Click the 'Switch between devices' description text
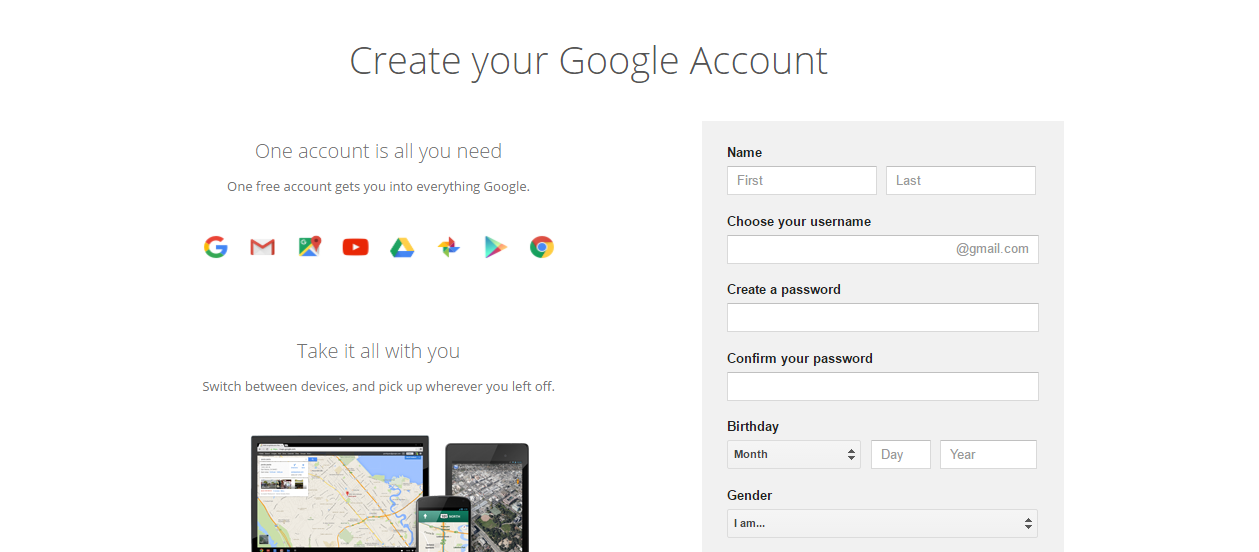This screenshot has height=552, width=1259. tap(378, 386)
